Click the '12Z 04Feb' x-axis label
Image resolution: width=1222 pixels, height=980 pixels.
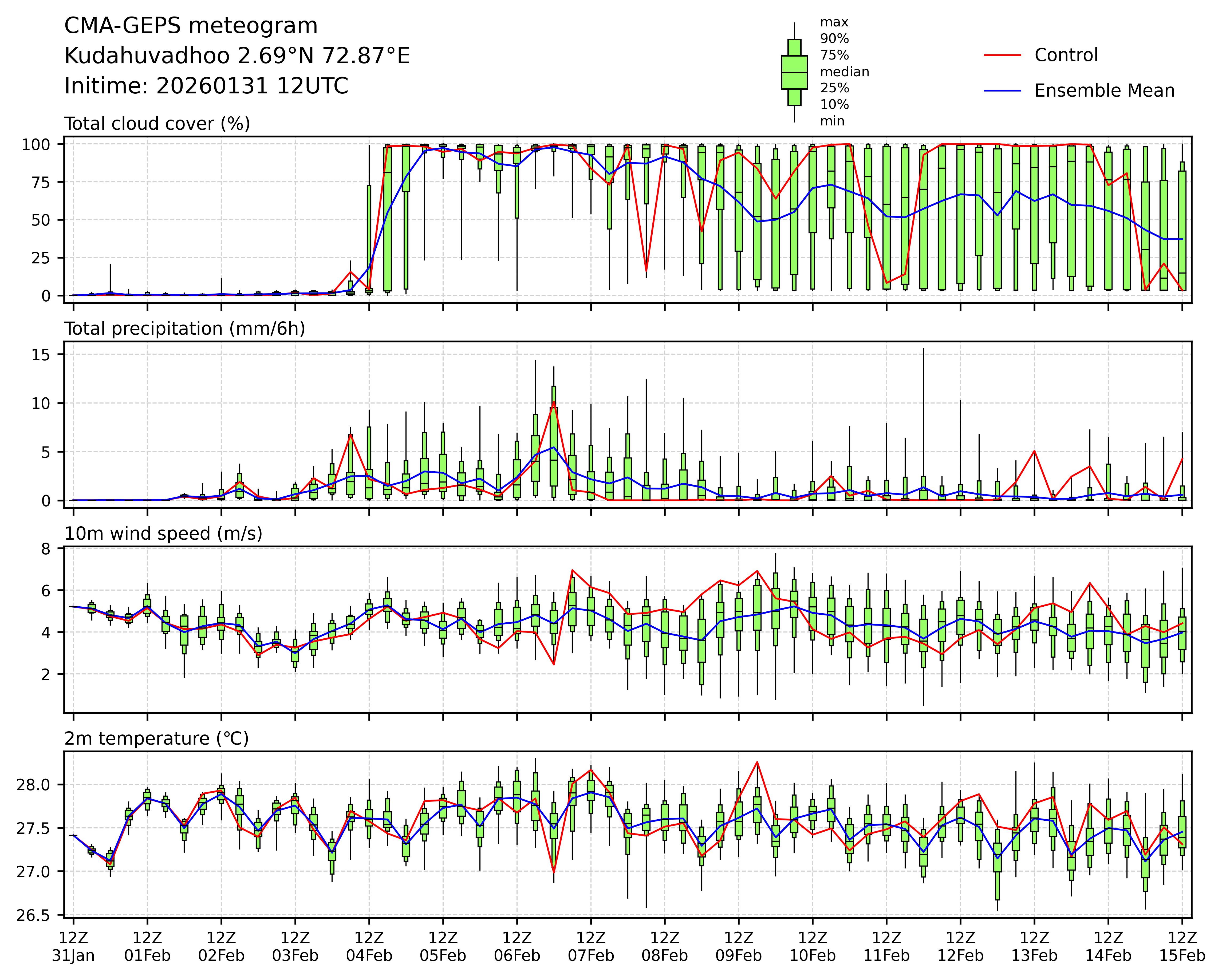pyautogui.click(x=369, y=946)
